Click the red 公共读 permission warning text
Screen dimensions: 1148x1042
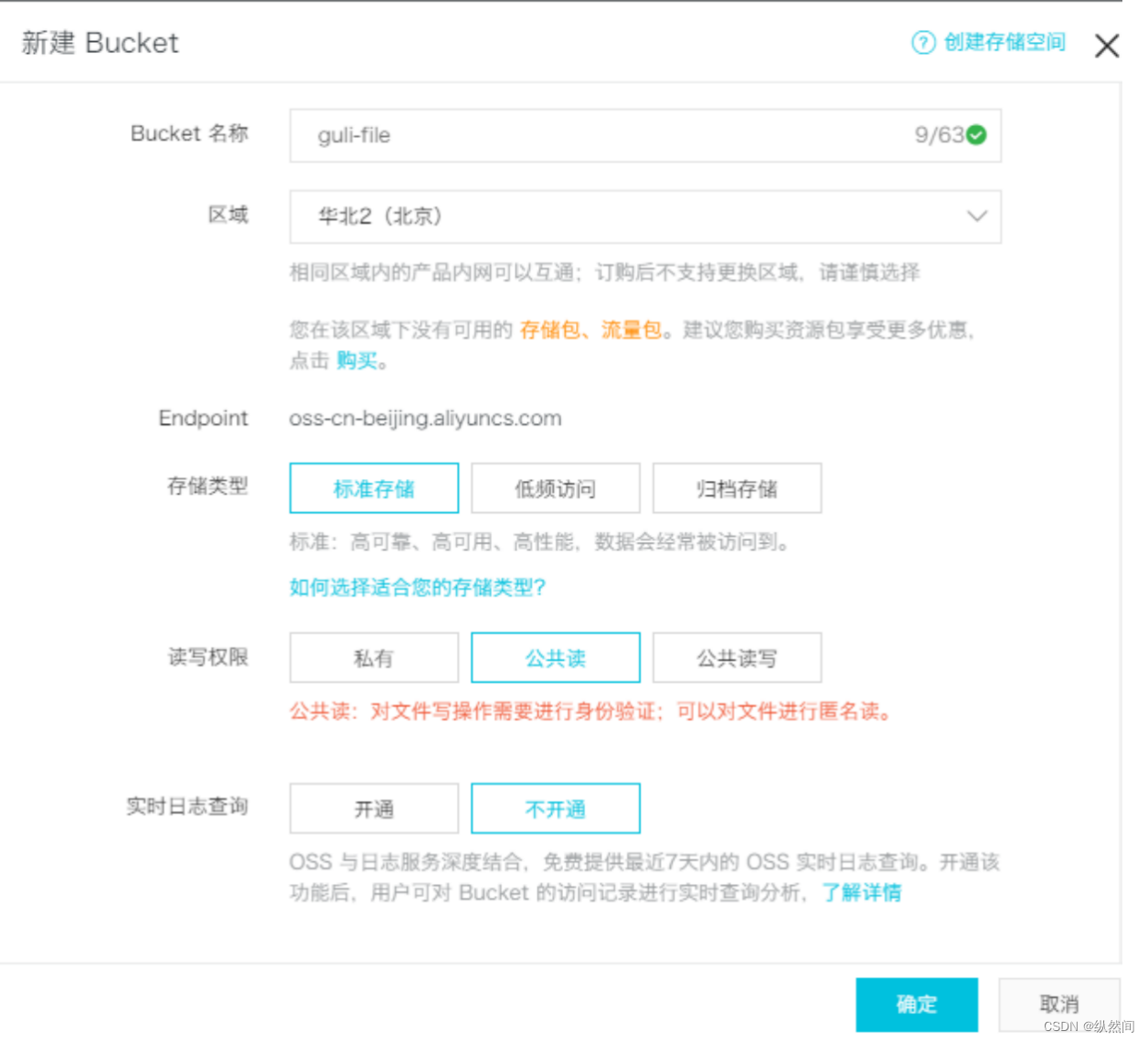(x=592, y=711)
